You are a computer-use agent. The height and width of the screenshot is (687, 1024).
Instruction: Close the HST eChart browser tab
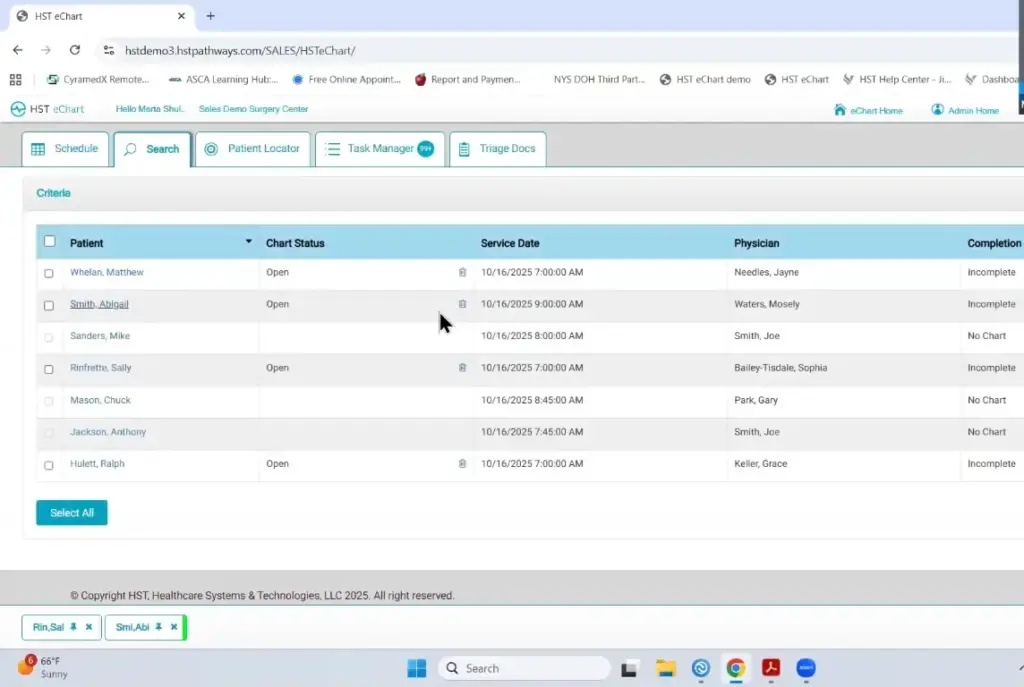pyautogui.click(x=182, y=16)
